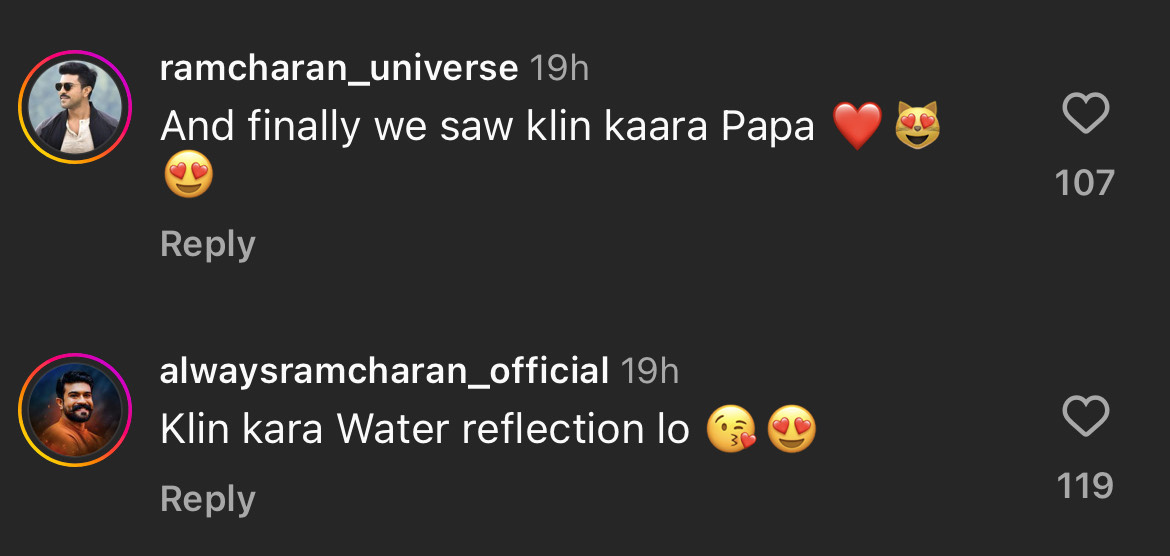Click the 19h timestamp beside ramcharan_universe
The width and height of the screenshot is (1170, 556).
(559, 68)
